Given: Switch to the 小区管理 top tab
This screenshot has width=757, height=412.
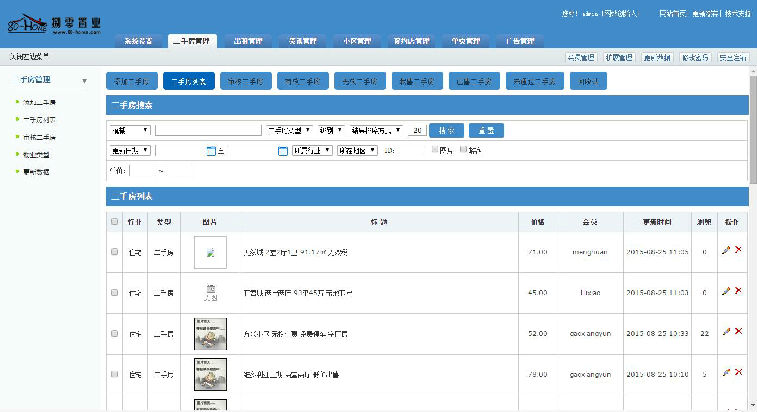Looking at the screenshot, I should (357, 41).
